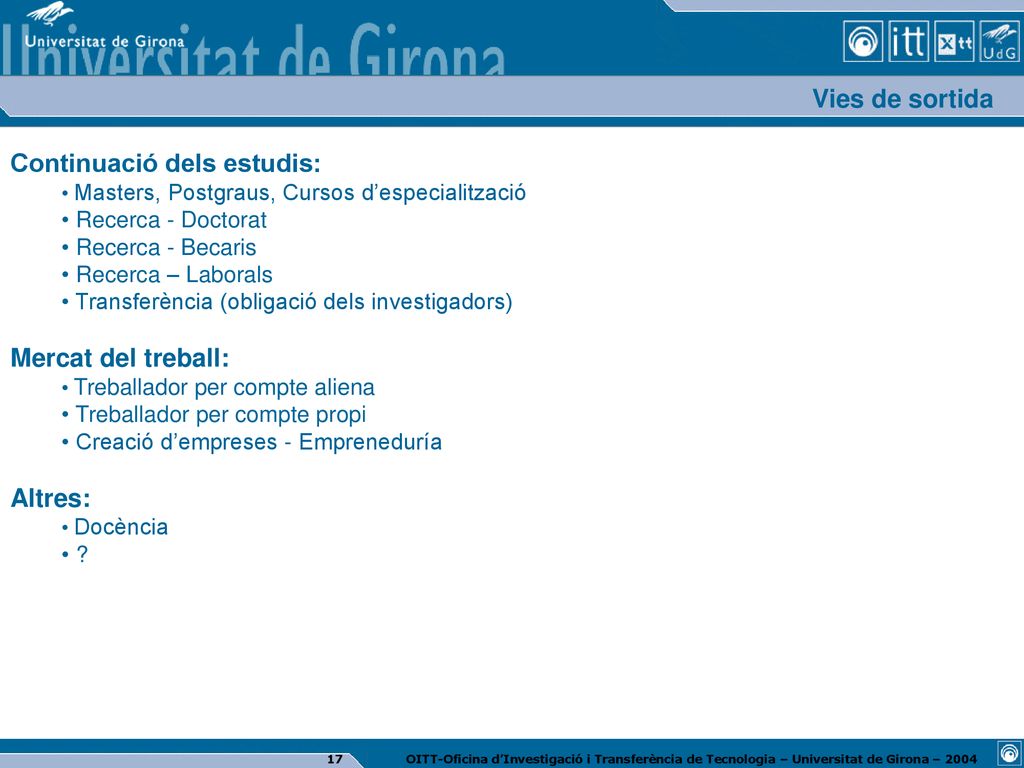Viewport: 1024px width, 768px height.
Task: Select the 'Recerca - Doctorat' bullet
Action: click(165, 220)
